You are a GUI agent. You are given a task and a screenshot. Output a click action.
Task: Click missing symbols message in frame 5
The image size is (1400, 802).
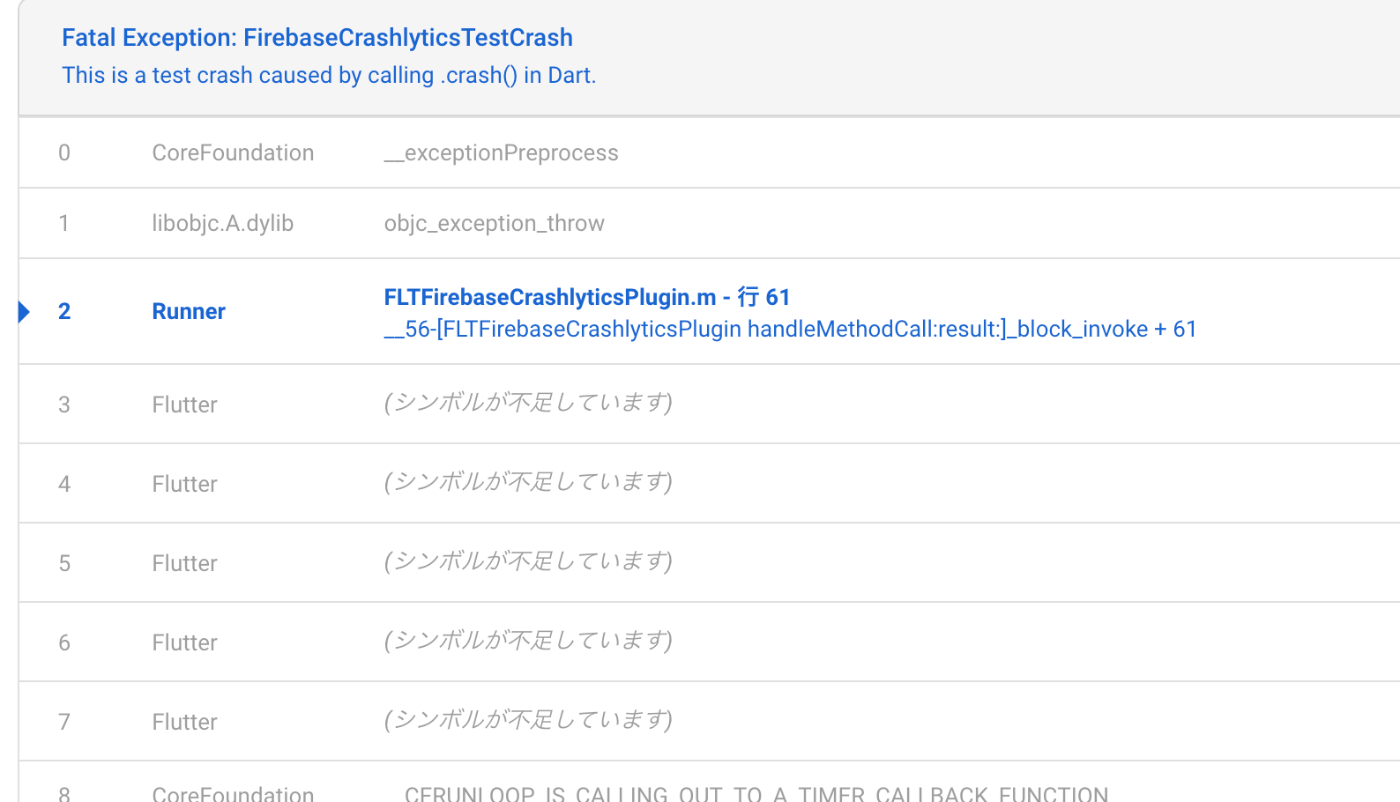528,561
